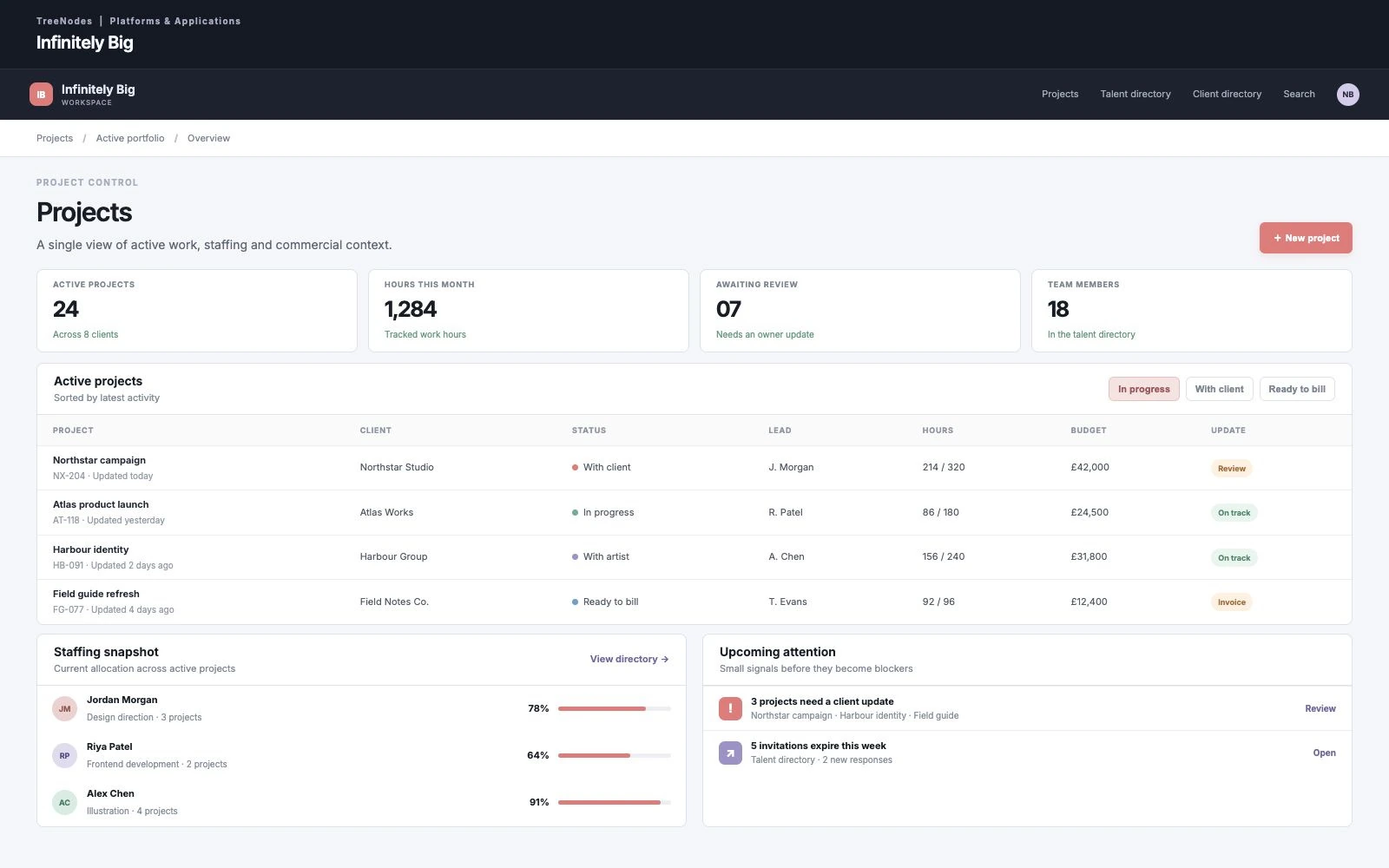Open Search in the top navigation
Image resolution: width=1389 pixels, height=868 pixels.
click(1299, 95)
